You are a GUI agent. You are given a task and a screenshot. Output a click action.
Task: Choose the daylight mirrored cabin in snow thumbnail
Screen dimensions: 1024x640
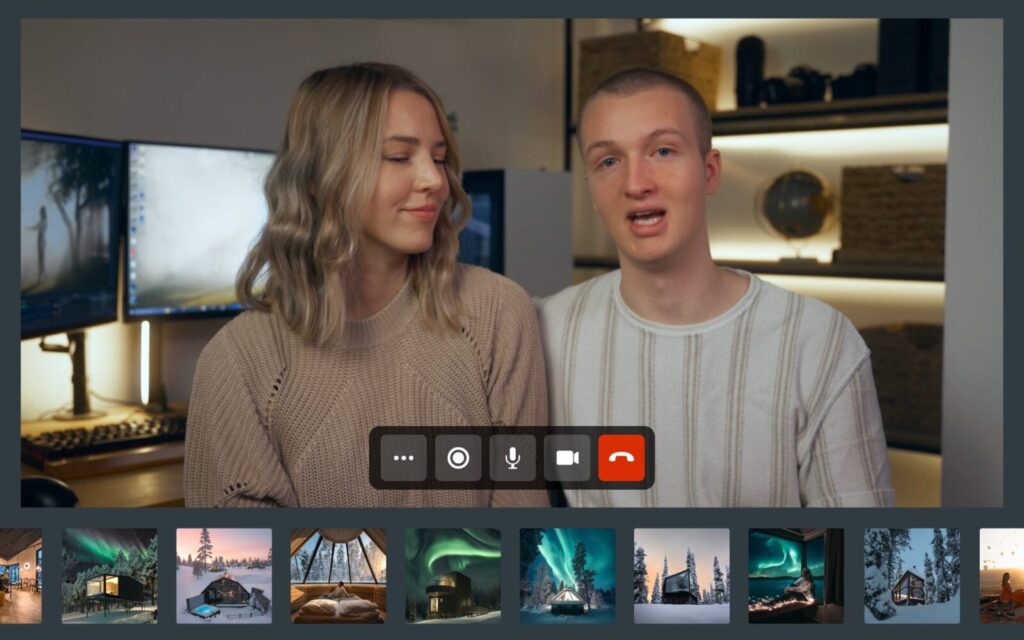(x=681, y=576)
